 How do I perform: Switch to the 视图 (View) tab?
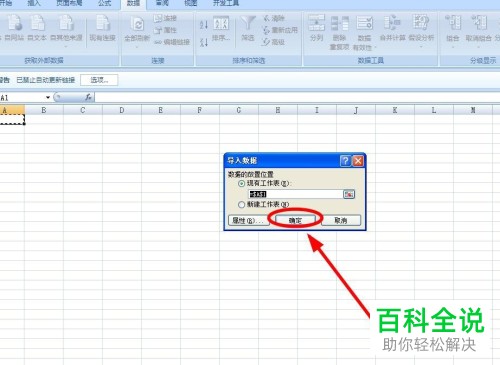tap(191, 3)
